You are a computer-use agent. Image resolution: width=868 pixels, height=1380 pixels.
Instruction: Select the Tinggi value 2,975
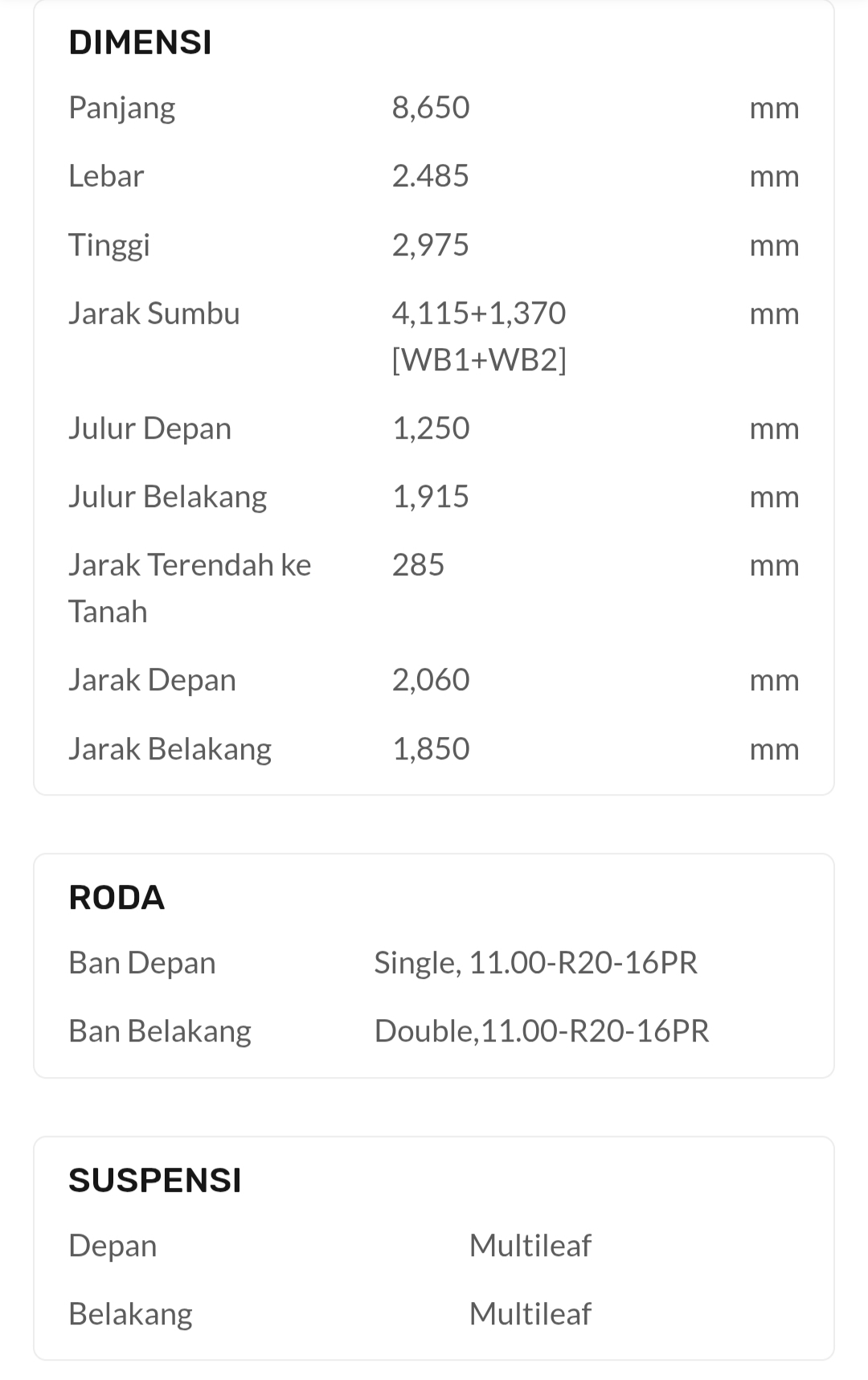tap(430, 245)
